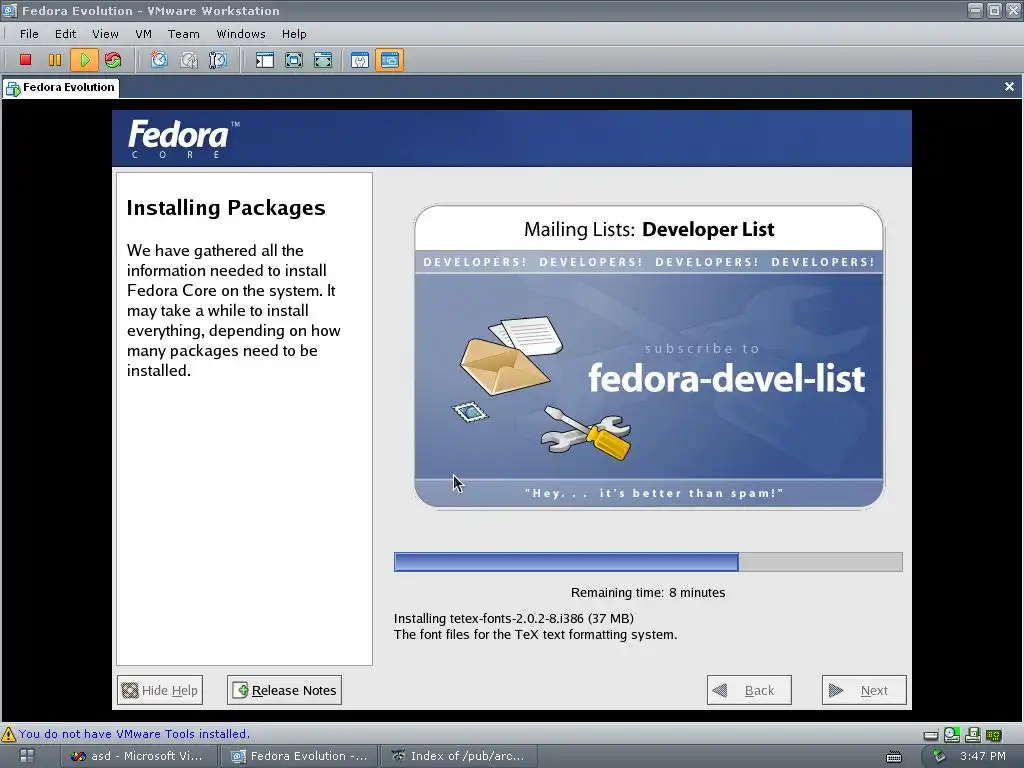Click the red Power Off toolbar icon
The height and width of the screenshot is (768, 1024).
(x=25, y=60)
